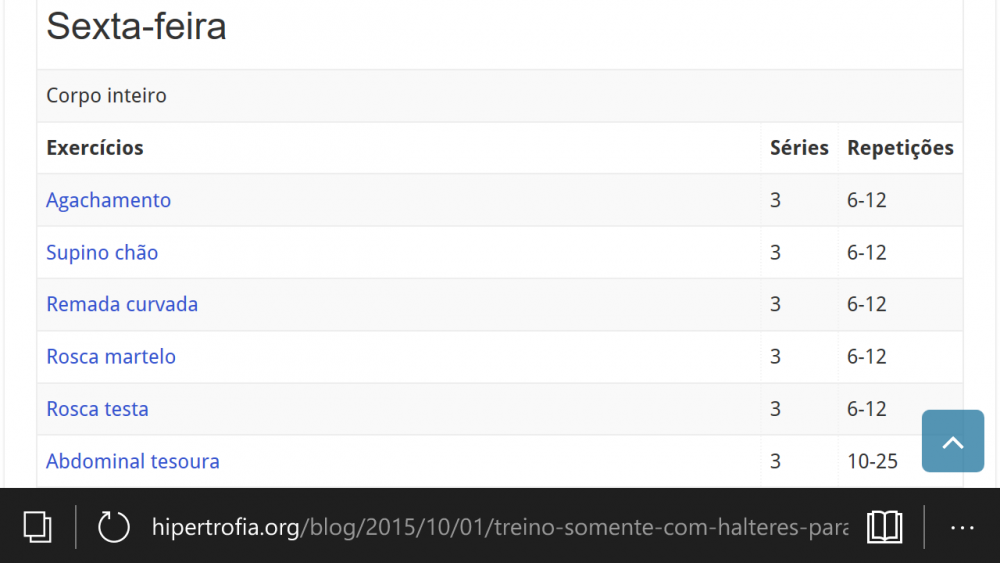
Task: Click the Exercícios column header
Action: (94, 148)
